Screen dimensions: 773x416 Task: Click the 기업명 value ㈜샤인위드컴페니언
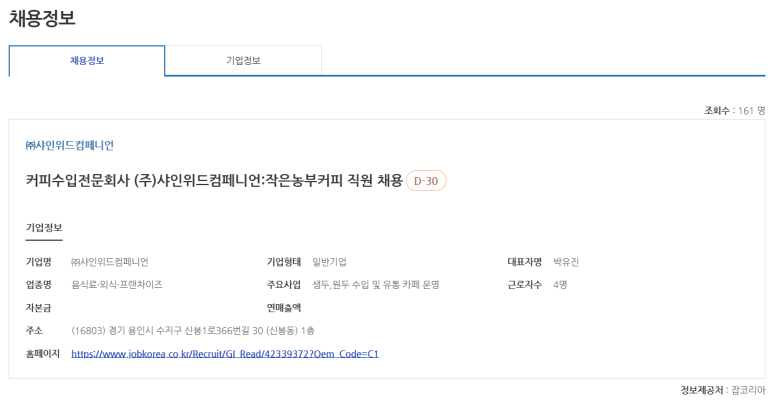[x=110, y=262]
